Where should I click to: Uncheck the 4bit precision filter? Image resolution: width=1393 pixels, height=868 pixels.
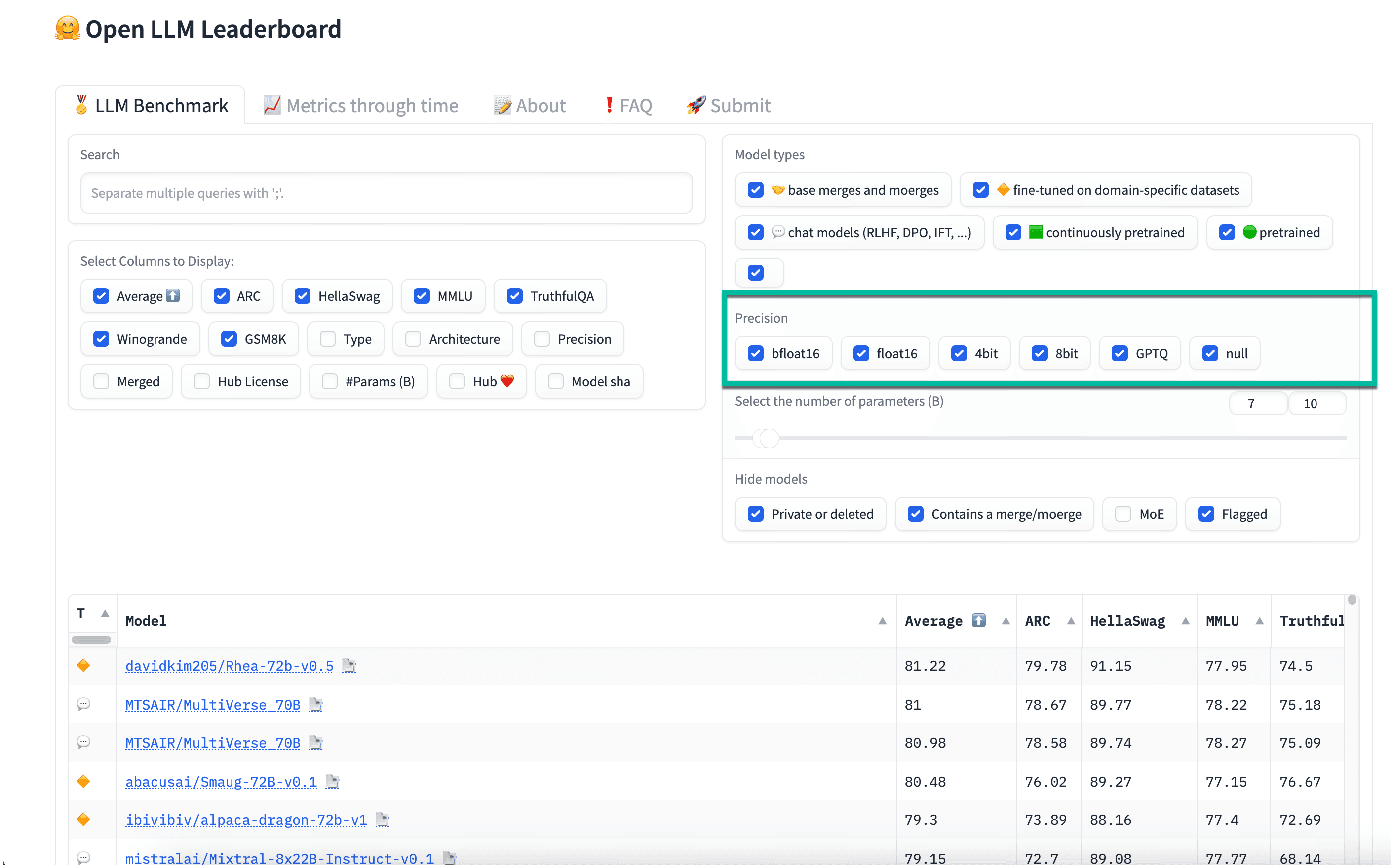[959, 353]
